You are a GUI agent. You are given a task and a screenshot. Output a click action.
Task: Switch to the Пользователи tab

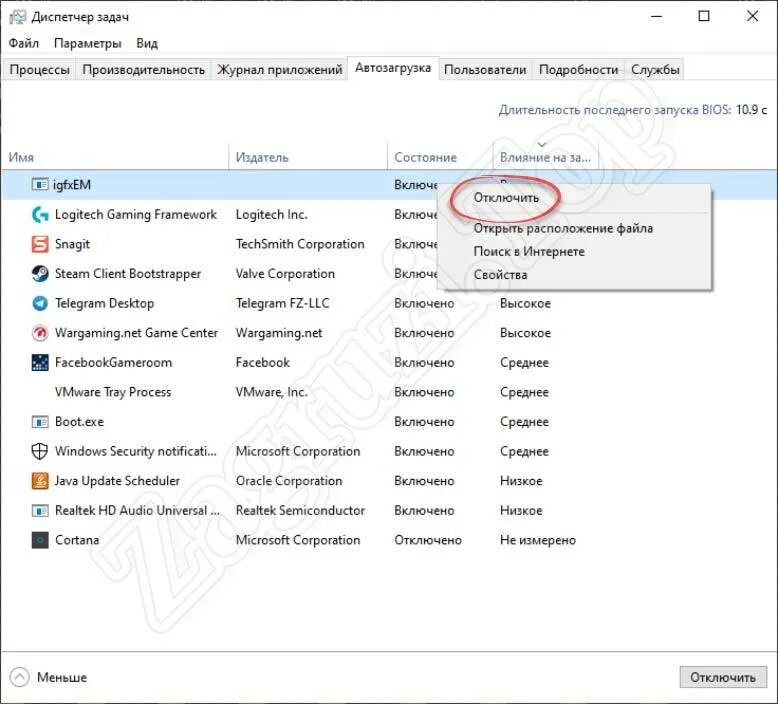coord(485,69)
